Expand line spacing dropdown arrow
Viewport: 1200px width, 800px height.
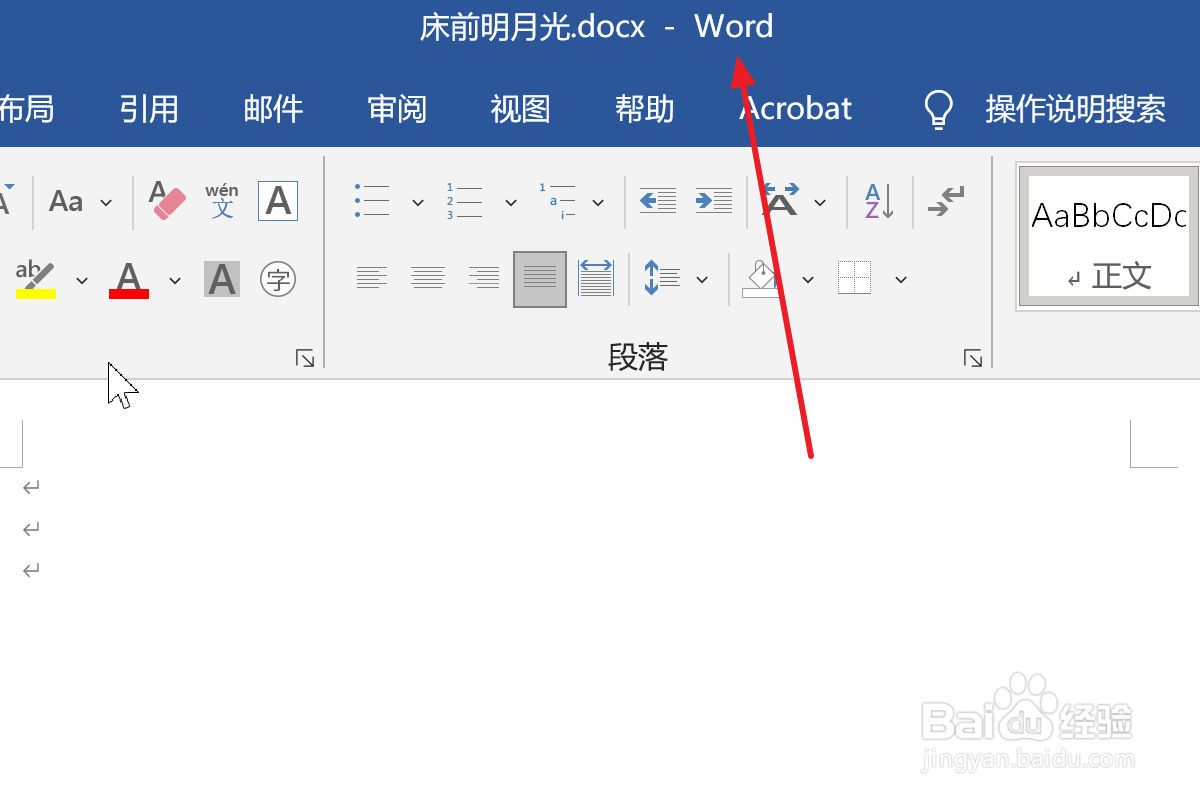pos(702,280)
